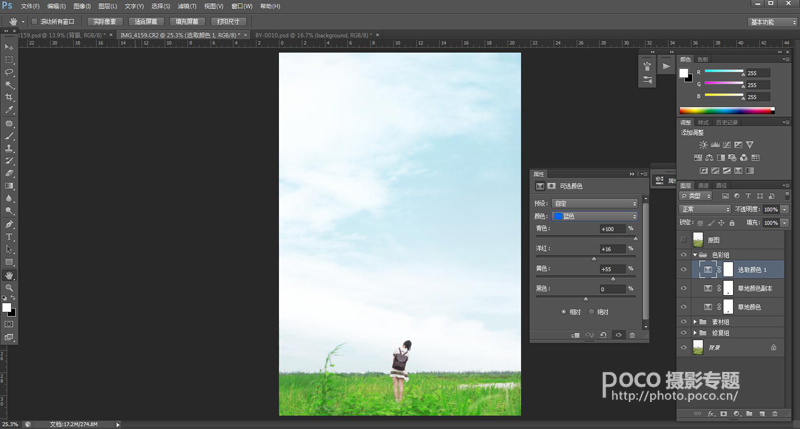Image resolution: width=800 pixels, height=429 pixels.
Task: Select the Eyedropper tool
Action: click(x=9, y=110)
